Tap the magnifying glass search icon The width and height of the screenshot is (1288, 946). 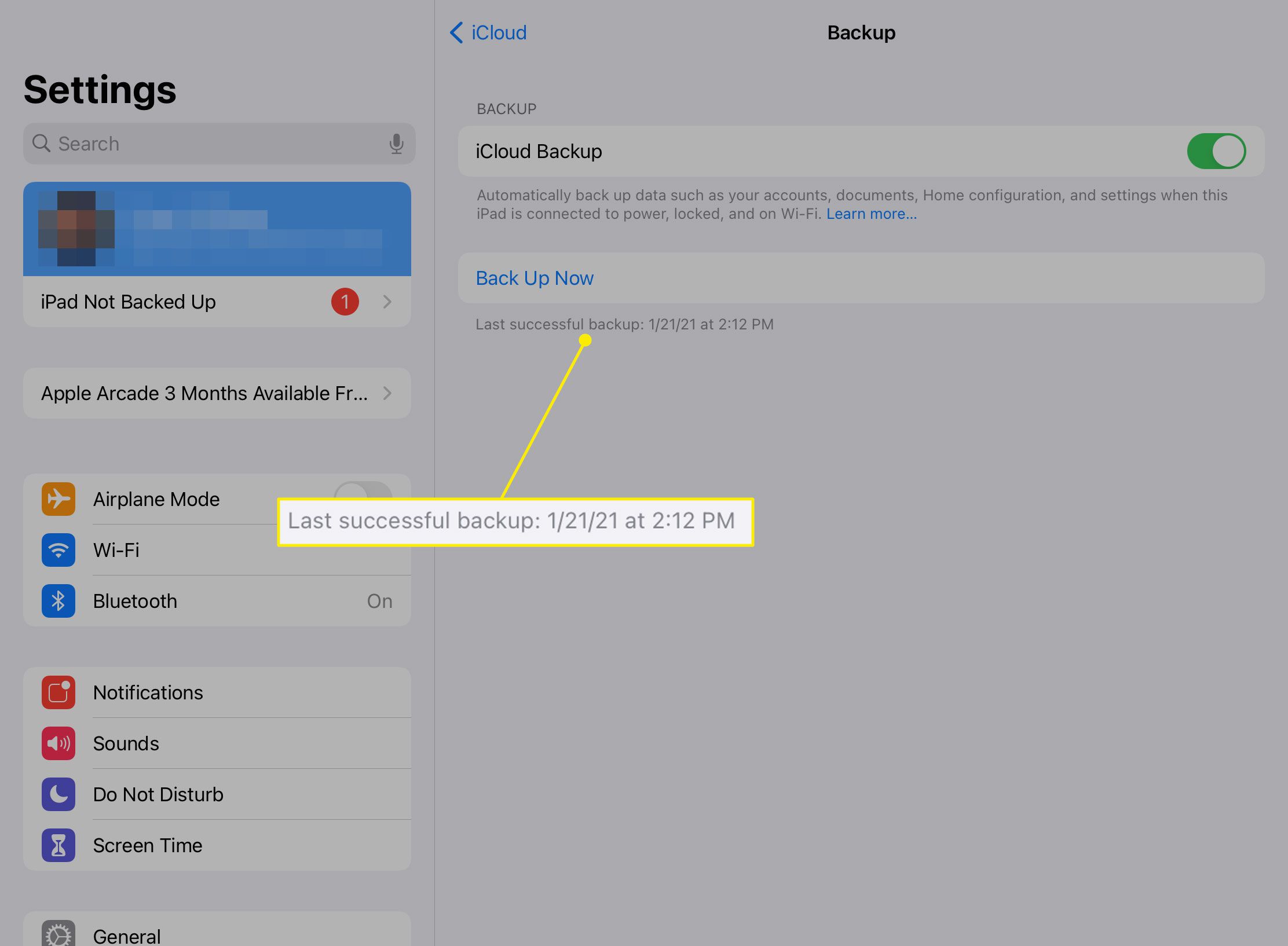click(x=41, y=143)
